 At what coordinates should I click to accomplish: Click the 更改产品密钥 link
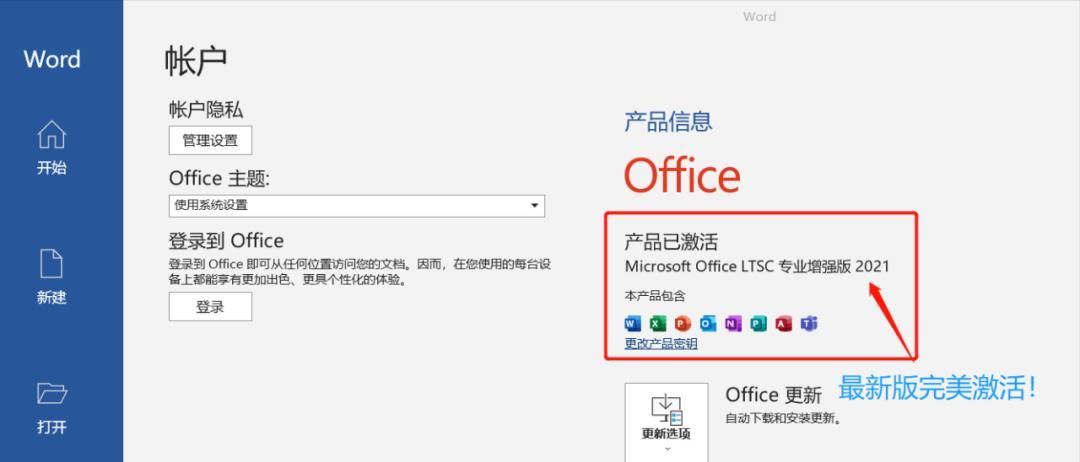661,343
